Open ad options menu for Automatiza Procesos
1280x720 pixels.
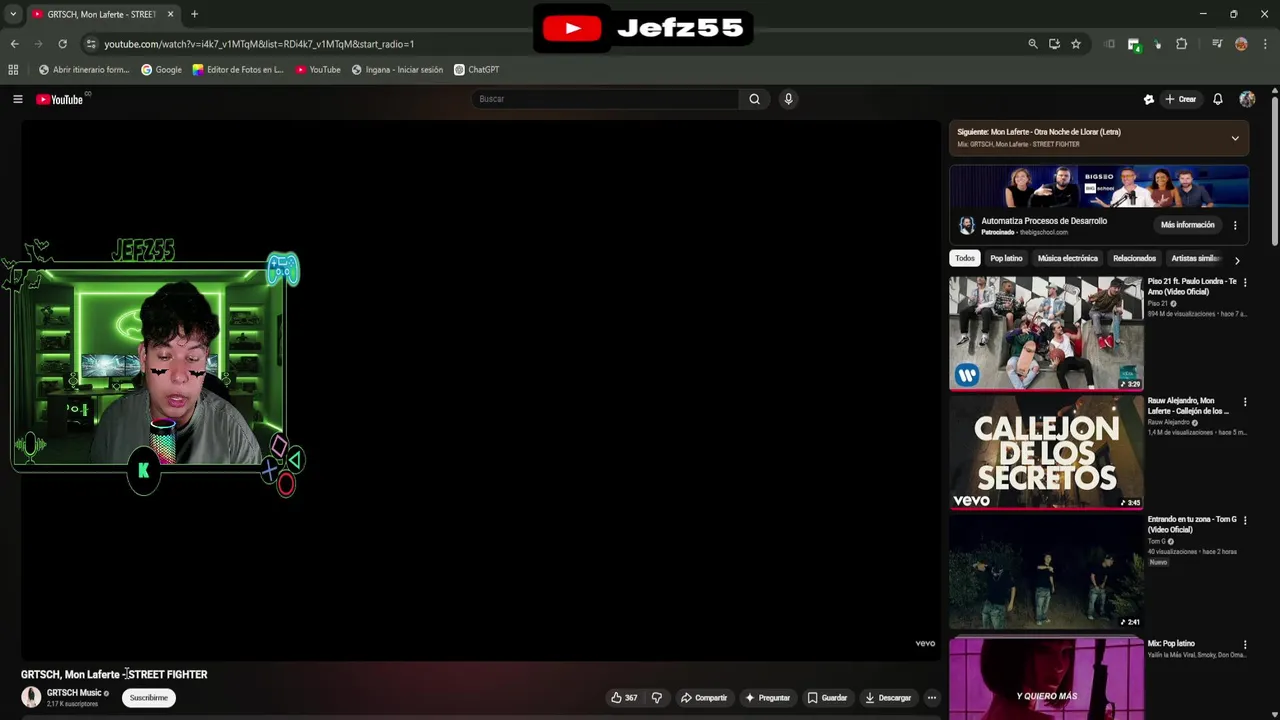pos(1235,225)
